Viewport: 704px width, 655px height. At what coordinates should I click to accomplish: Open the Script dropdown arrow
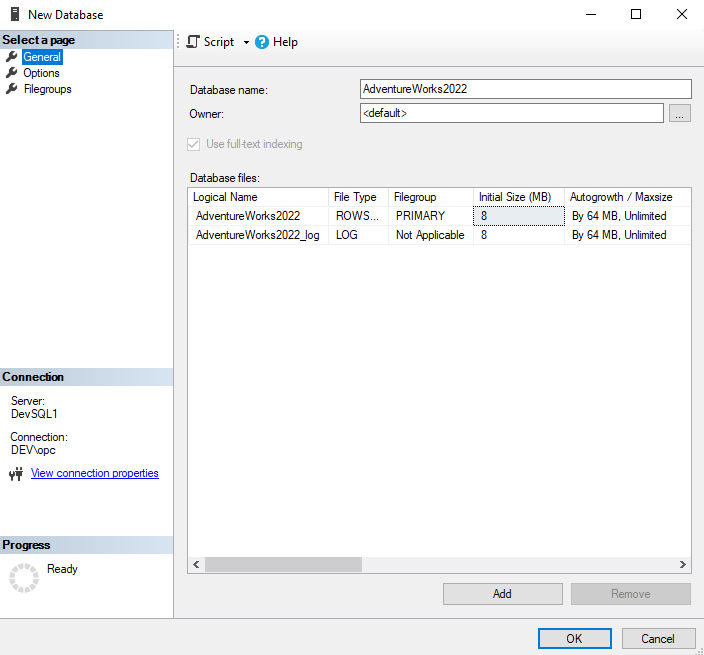click(x=246, y=42)
